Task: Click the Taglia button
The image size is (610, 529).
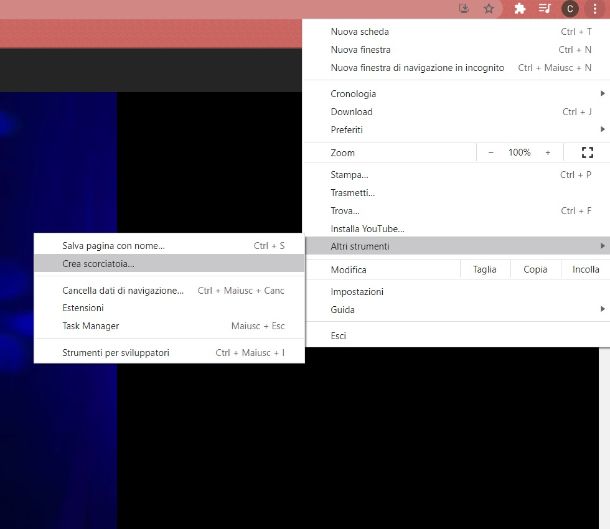Action: click(485, 270)
